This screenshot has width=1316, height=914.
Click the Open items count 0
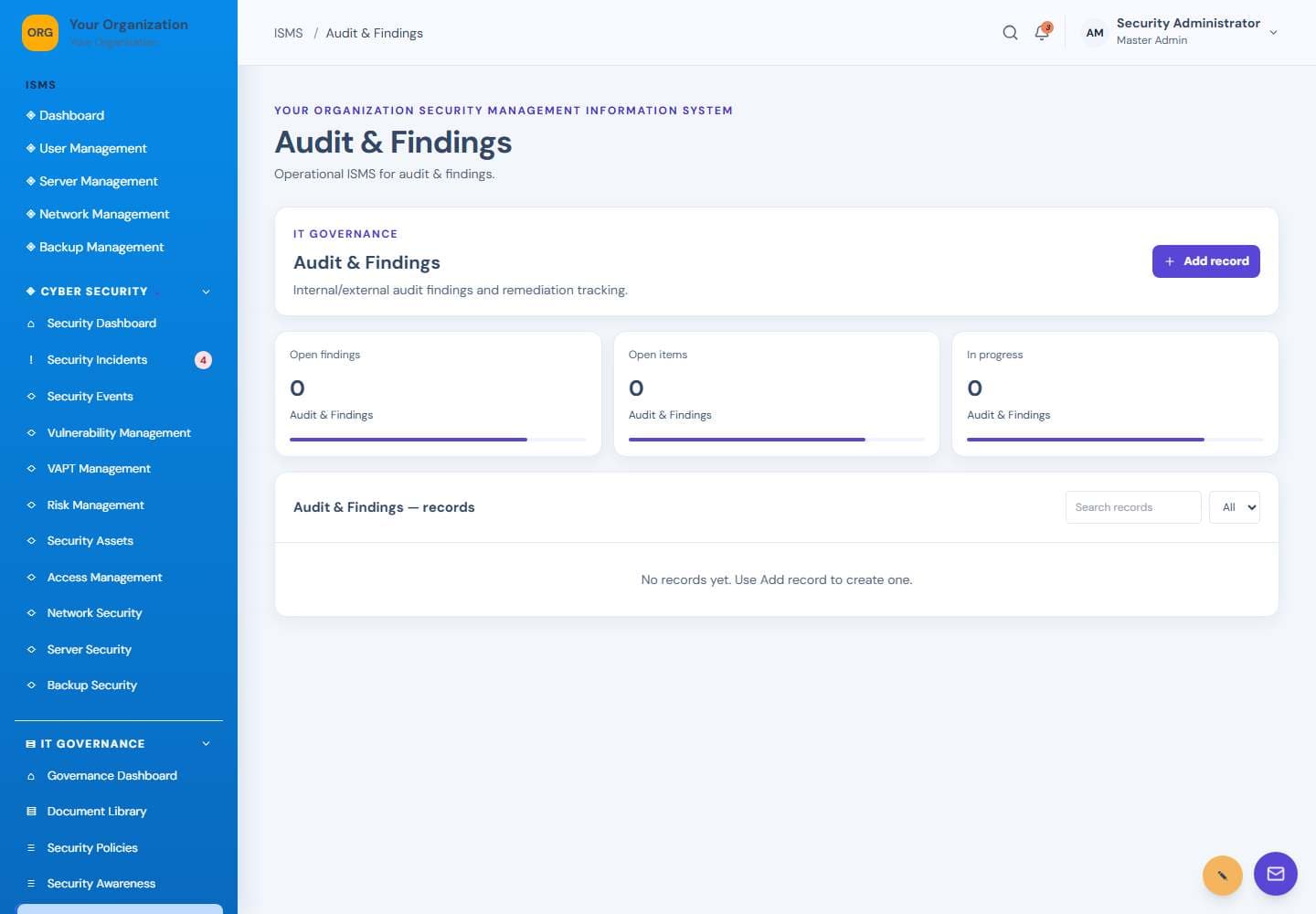click(x=636, y=388)
